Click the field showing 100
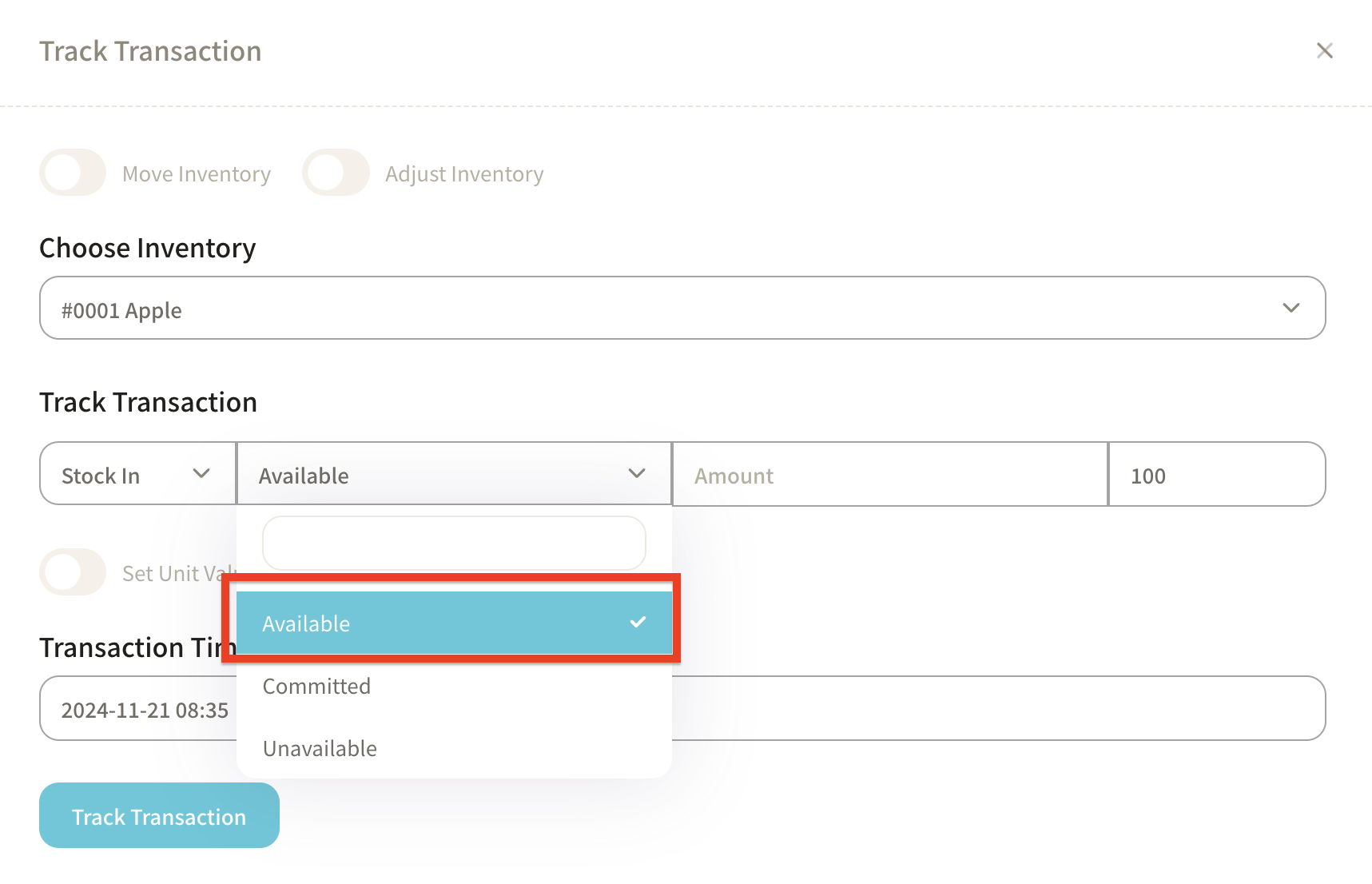The width and height of the screenshot is (1372, 884). point(1215,475)
